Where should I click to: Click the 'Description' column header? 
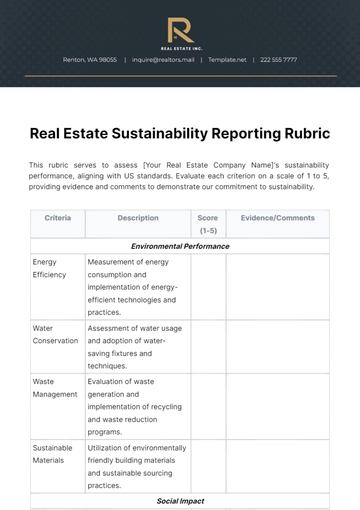[x=138, y=224]
